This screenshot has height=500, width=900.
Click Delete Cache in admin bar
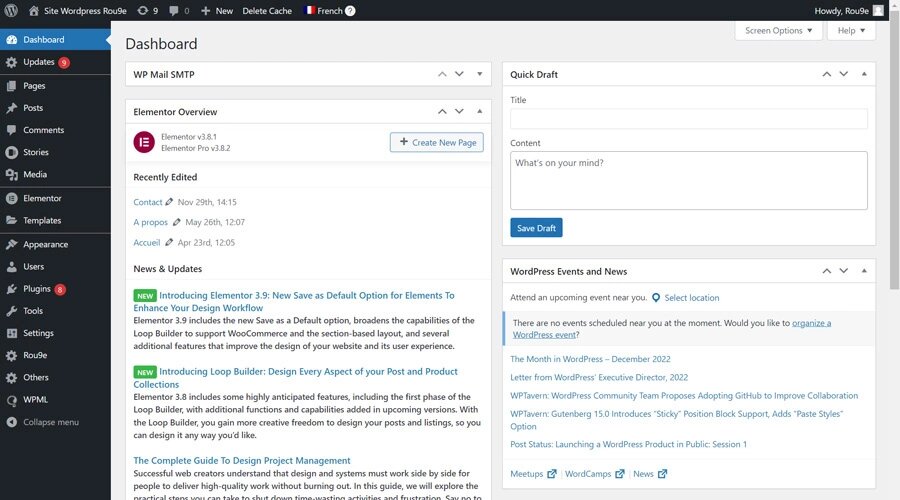267,10
